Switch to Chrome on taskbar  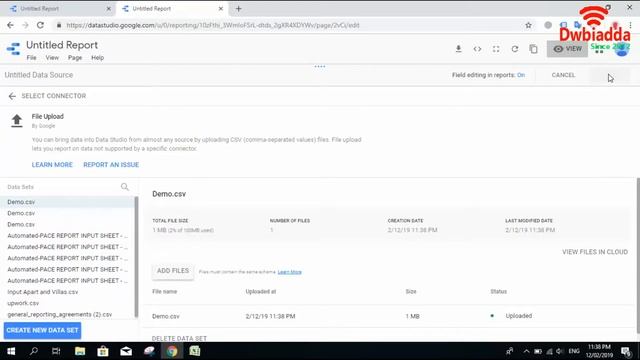pyautogui.click(x=172, y=351)
